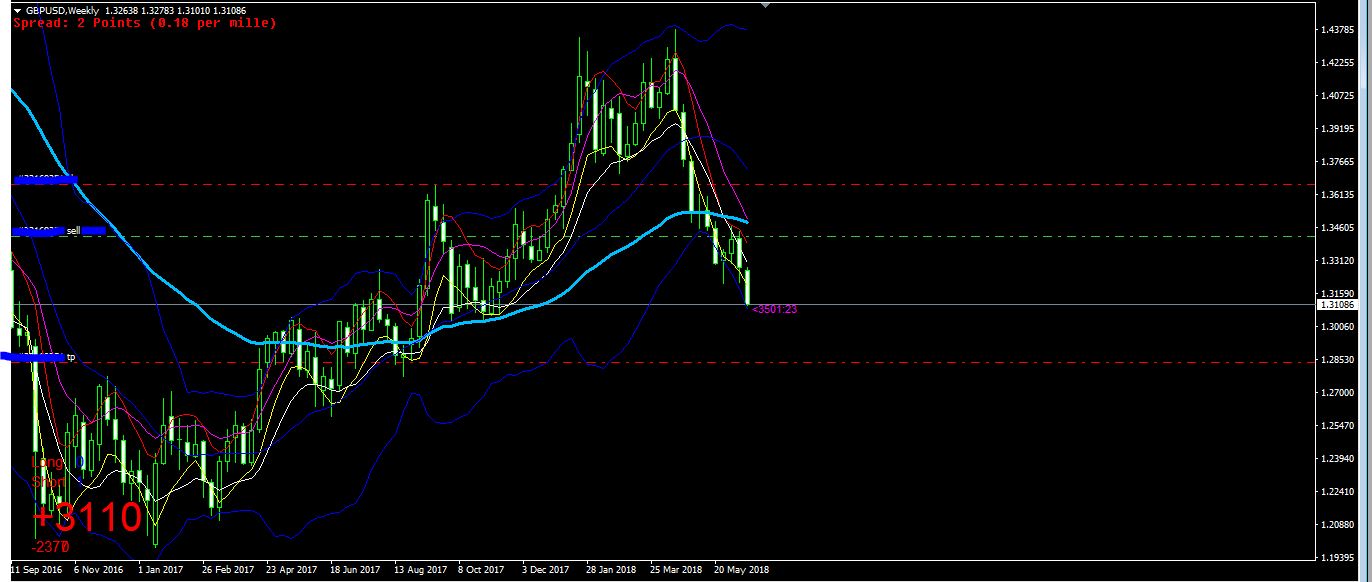The image size is (1372, 582).
Task: Click the 1.28530 price scale label
Action: tap(1338, 360)
